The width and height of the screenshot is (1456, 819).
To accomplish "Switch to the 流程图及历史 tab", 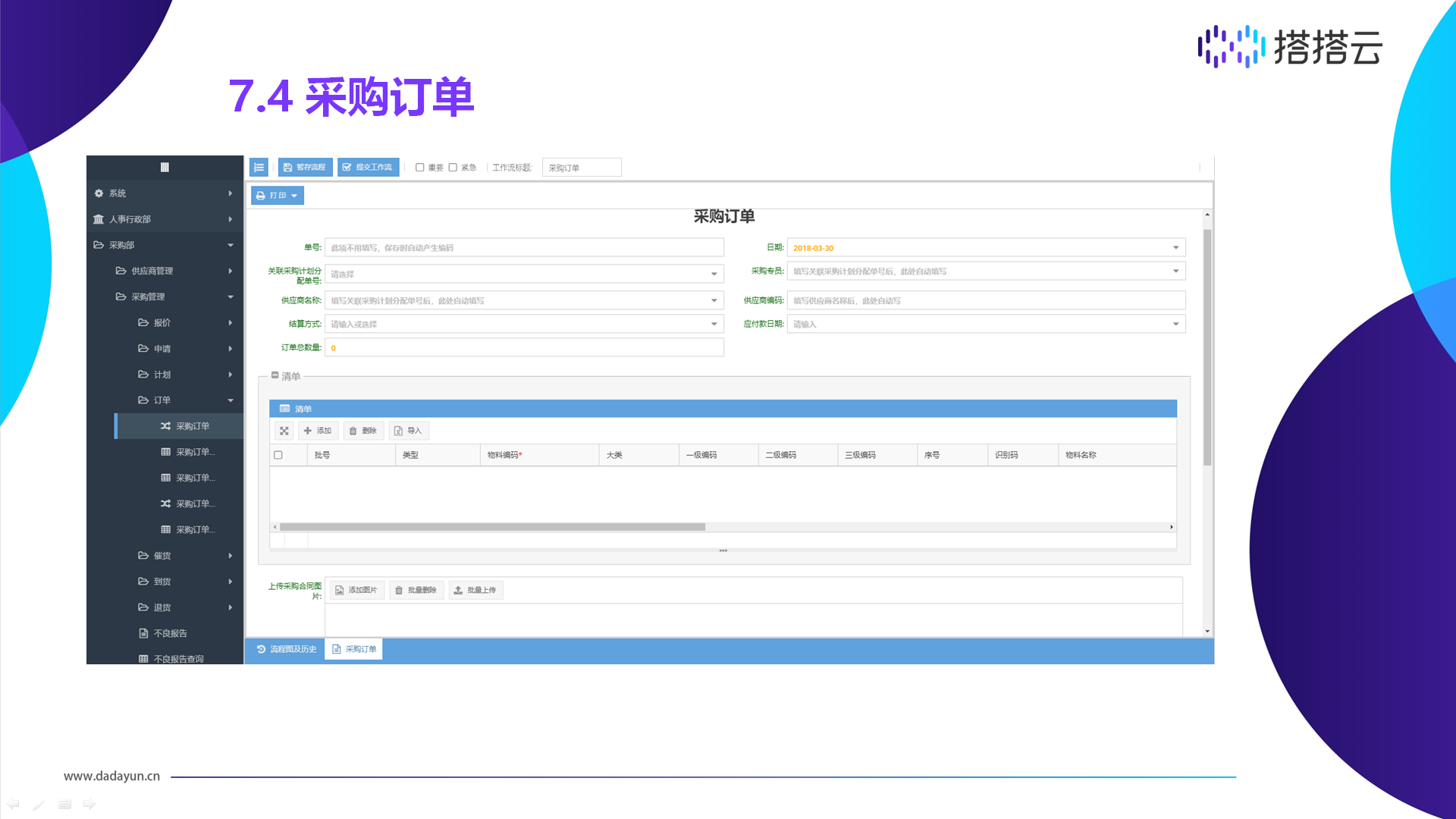I will tap(286, 649).
